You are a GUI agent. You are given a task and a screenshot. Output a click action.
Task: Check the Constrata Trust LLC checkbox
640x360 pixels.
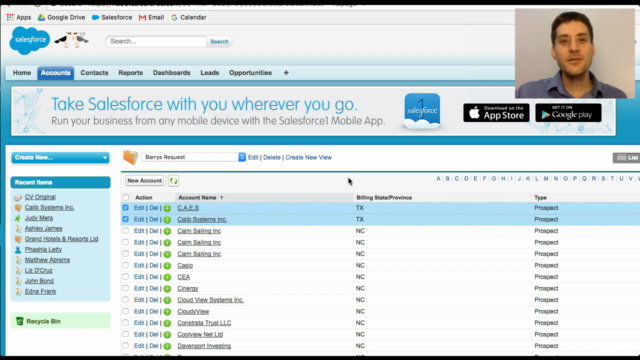(x=125, y=322)
